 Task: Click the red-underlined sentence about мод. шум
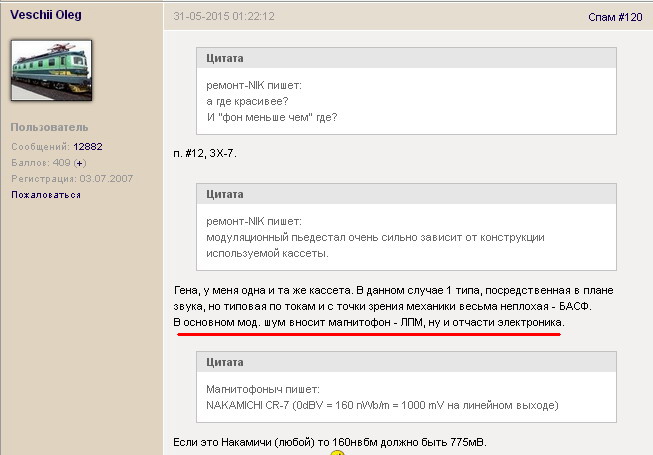[370, 325]
